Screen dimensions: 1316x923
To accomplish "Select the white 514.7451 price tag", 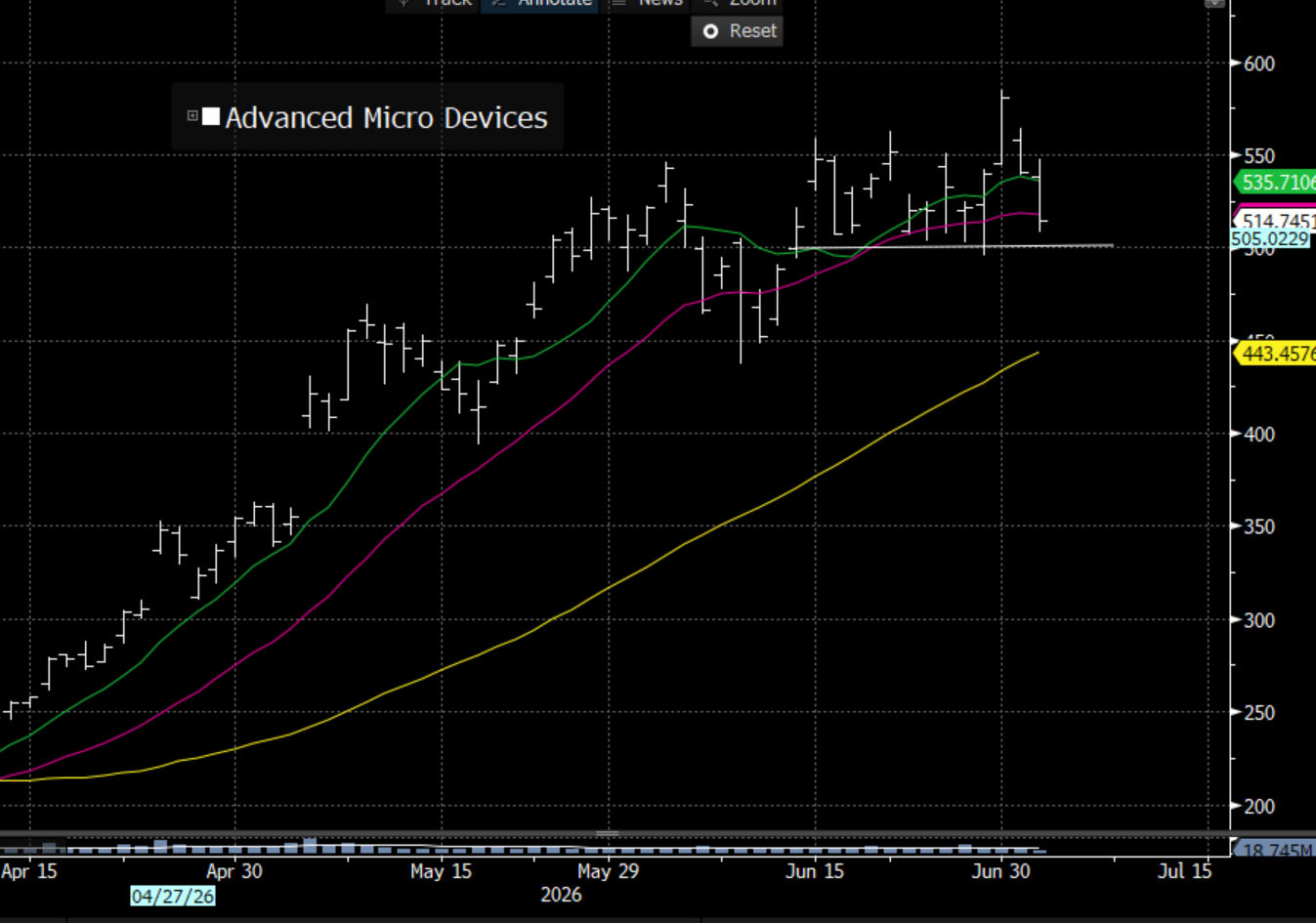I will click(1276, 221).
